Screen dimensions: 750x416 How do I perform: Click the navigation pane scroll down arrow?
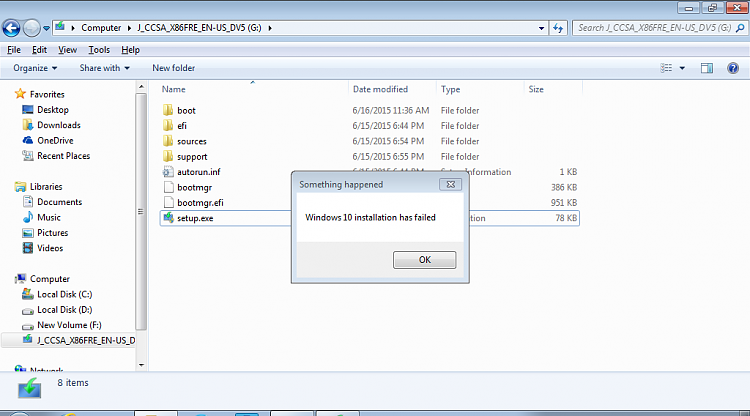141,365
